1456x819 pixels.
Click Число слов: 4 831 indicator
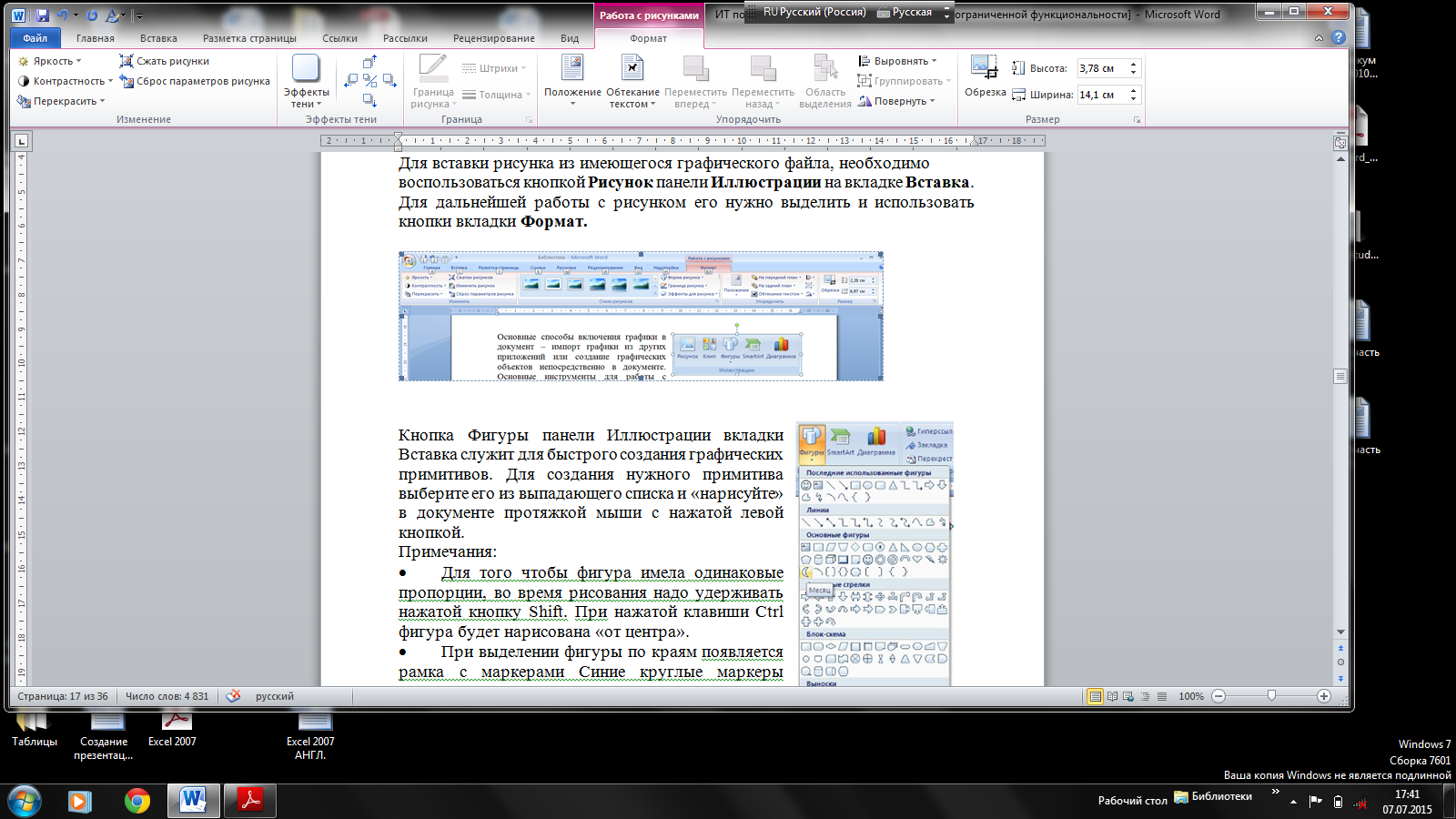click(167, 696)
